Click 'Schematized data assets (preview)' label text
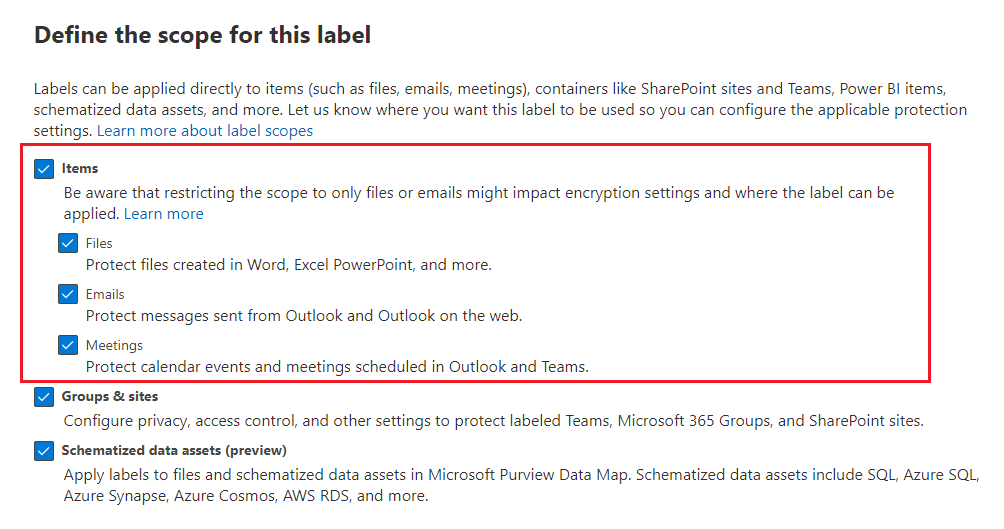This screenshot has width=1004, height=529. (174, 451)
